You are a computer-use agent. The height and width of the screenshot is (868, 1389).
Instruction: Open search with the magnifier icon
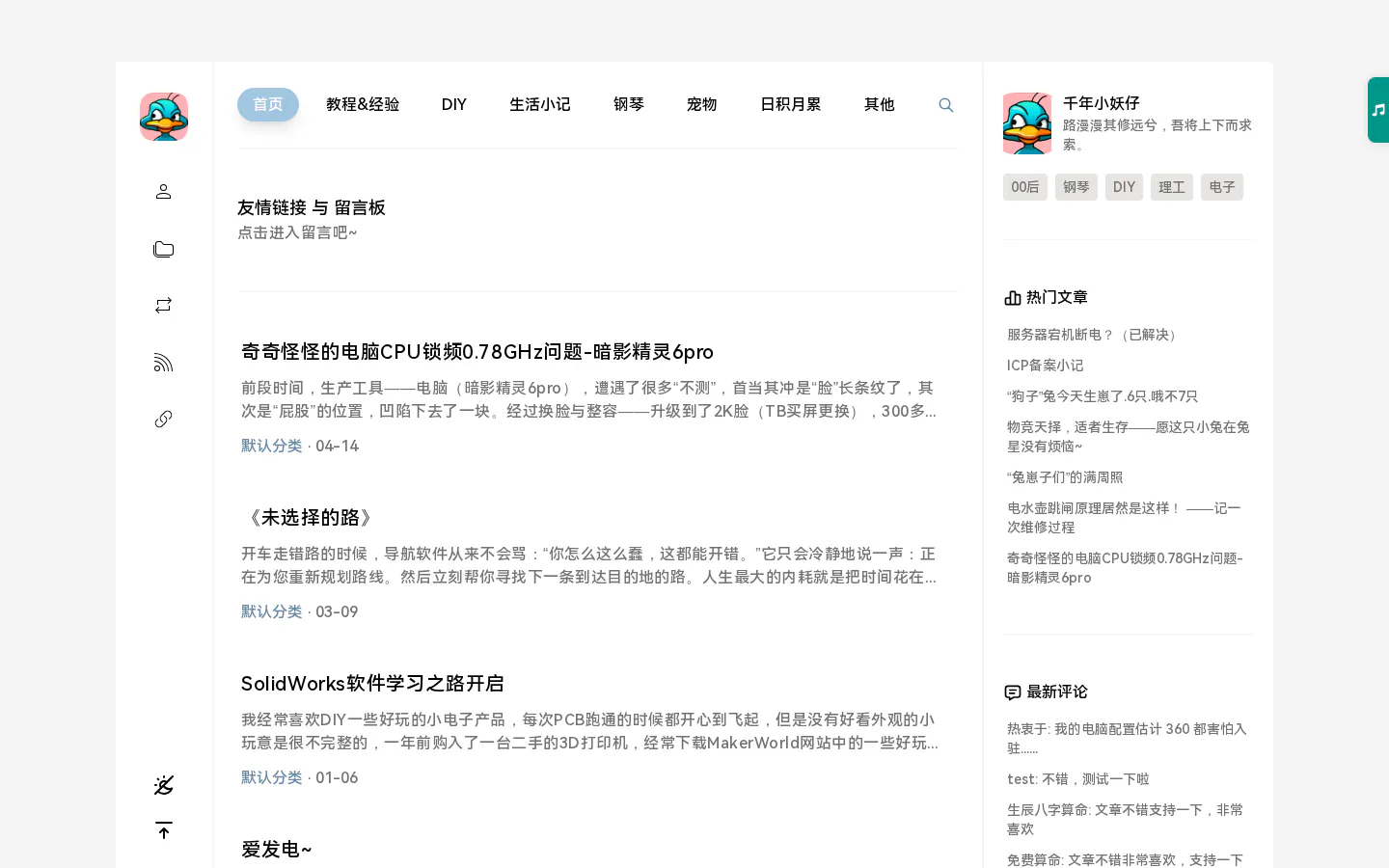(x=946, y=105)
